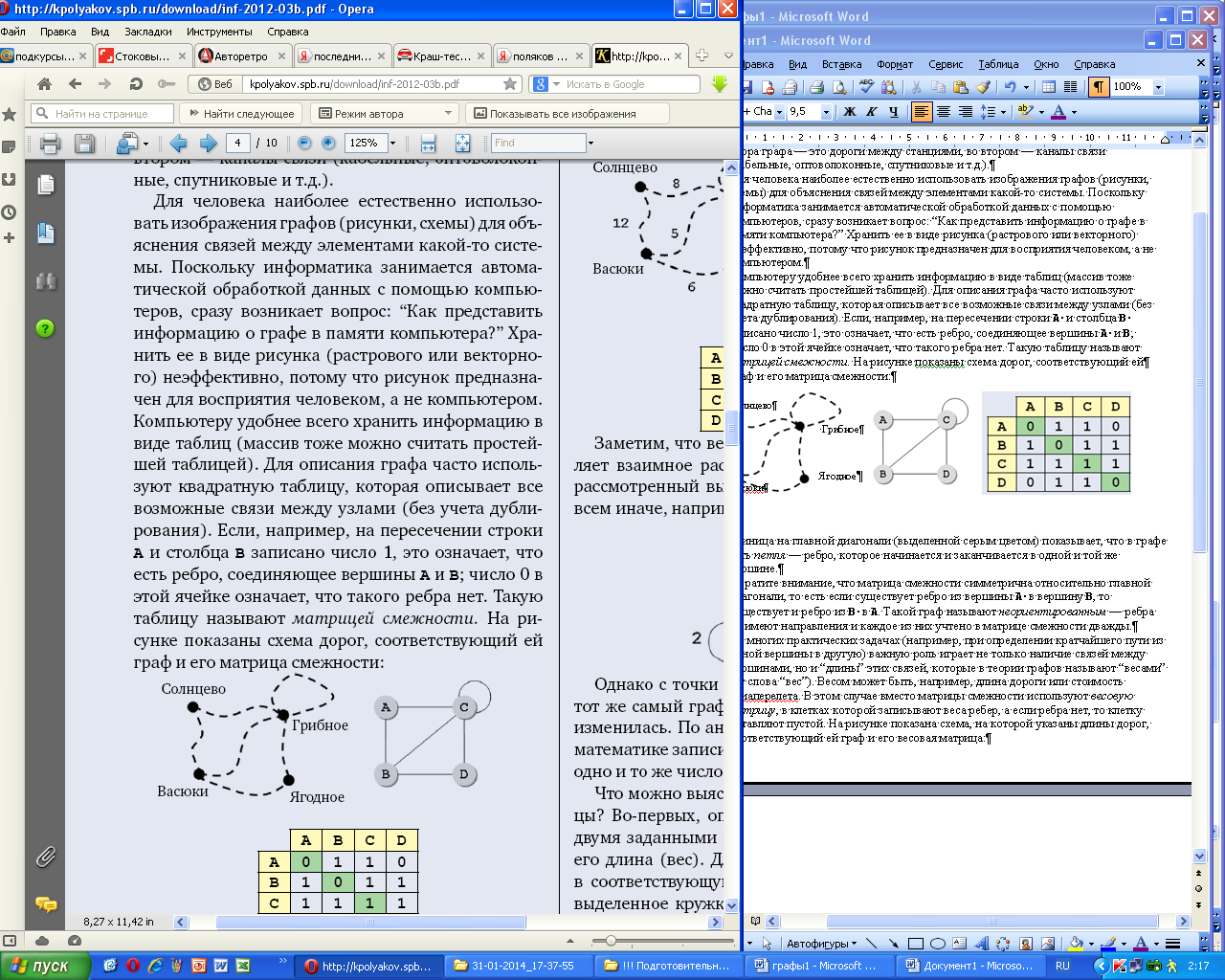Toggle left alignment in Word
The width and height of the screenshot is (1225, 980).
[x=921, y=112]
